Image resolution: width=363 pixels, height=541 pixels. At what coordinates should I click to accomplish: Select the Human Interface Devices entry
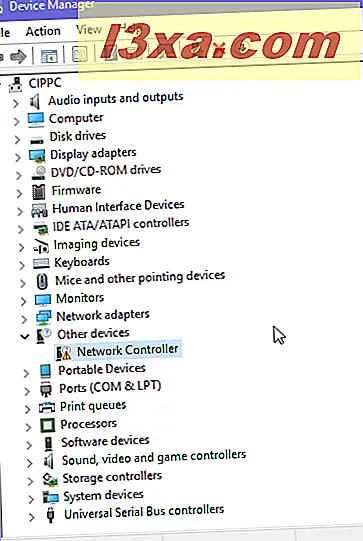(x=118, y=207)
